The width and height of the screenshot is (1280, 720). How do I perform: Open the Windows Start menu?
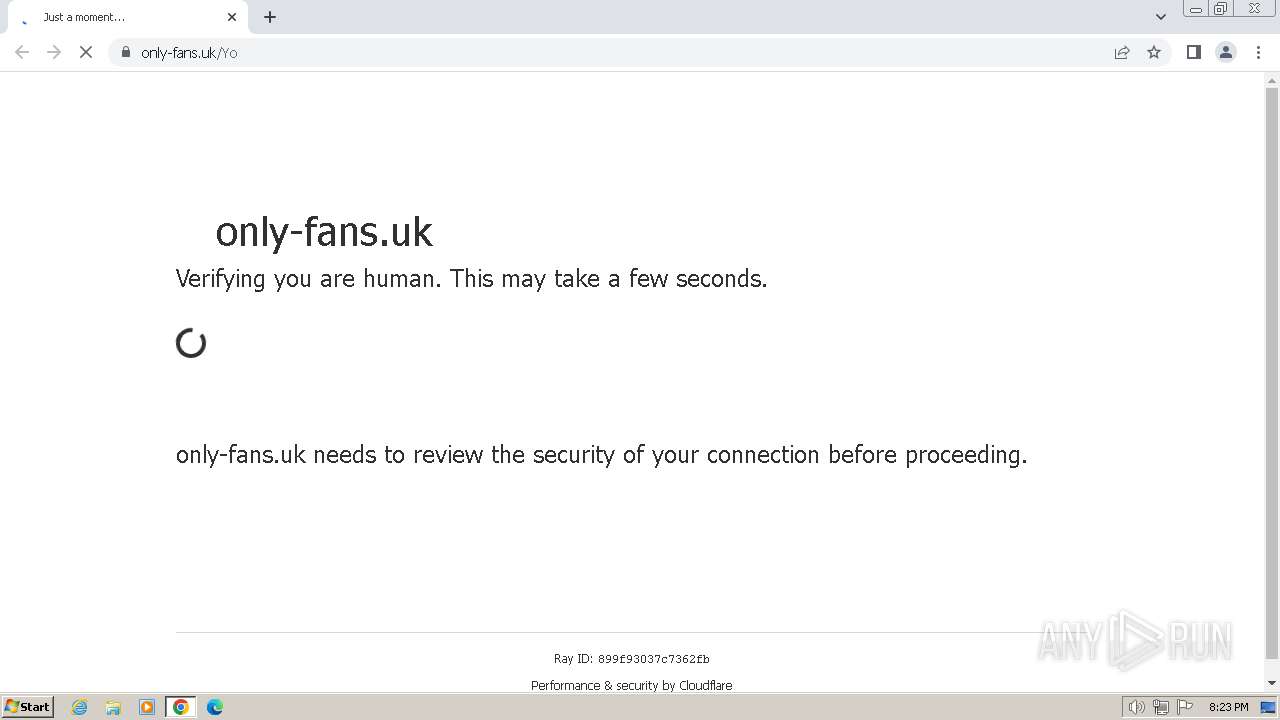point(28,707)
